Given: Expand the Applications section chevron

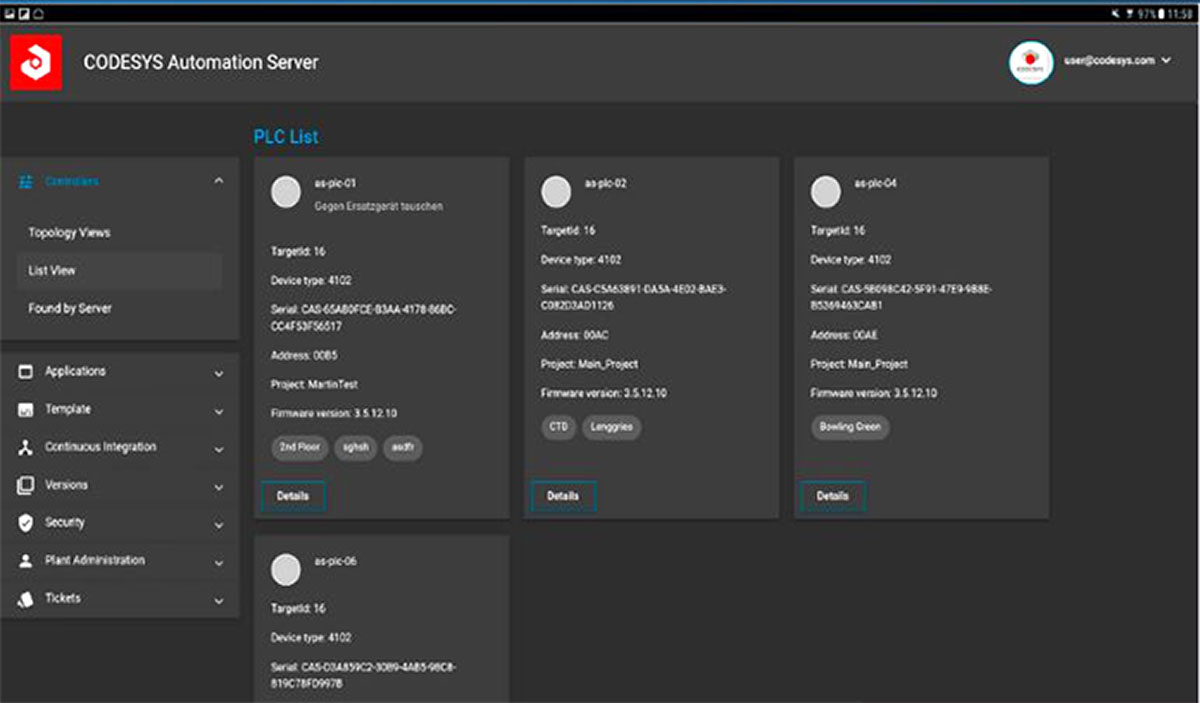Looking at the screenshot, I should pyautogui.click(x=219, y=373).
